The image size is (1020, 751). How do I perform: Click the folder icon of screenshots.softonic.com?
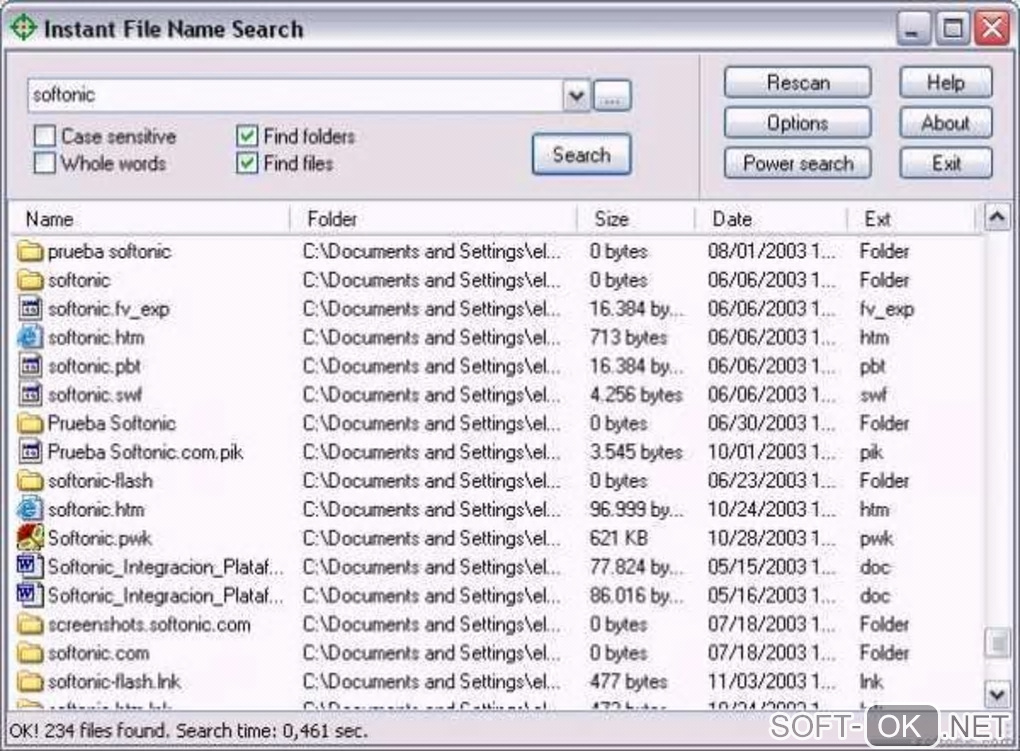29,624
